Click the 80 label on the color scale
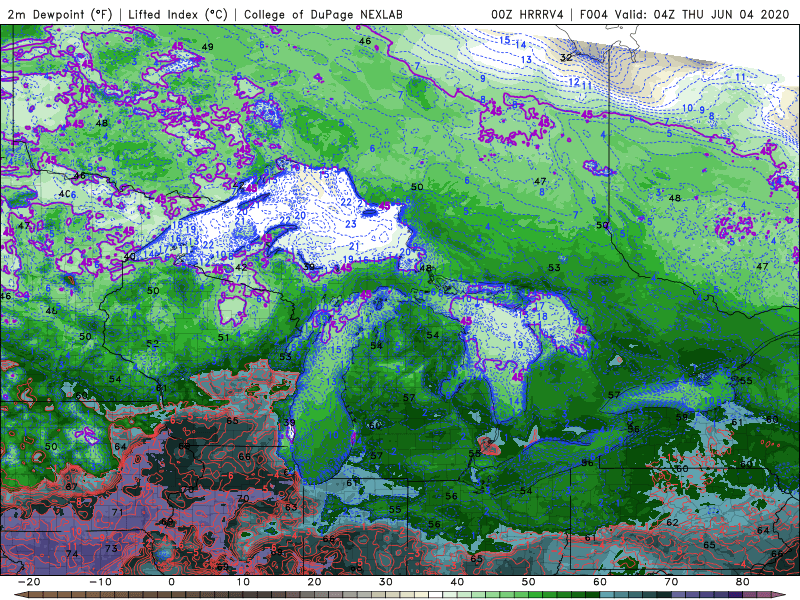Screen dimensions: 800x600 (x=743, y=582)
